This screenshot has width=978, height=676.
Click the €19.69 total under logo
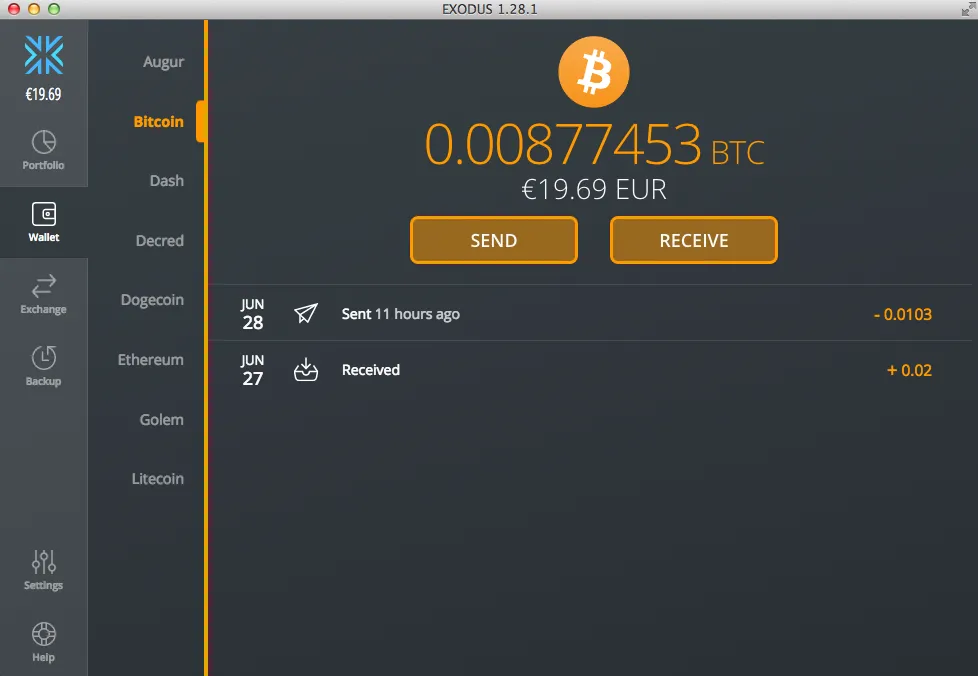click(x=44, y=94)
